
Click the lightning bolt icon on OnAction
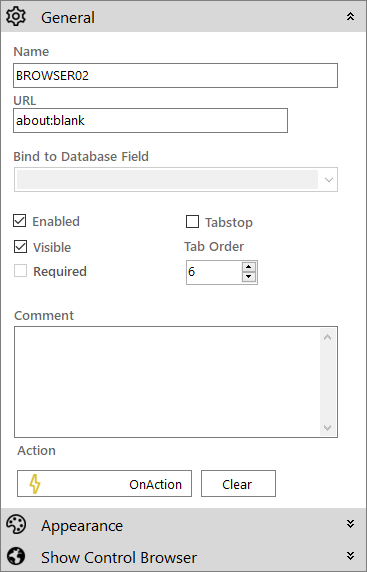click(x=34, y=484)
